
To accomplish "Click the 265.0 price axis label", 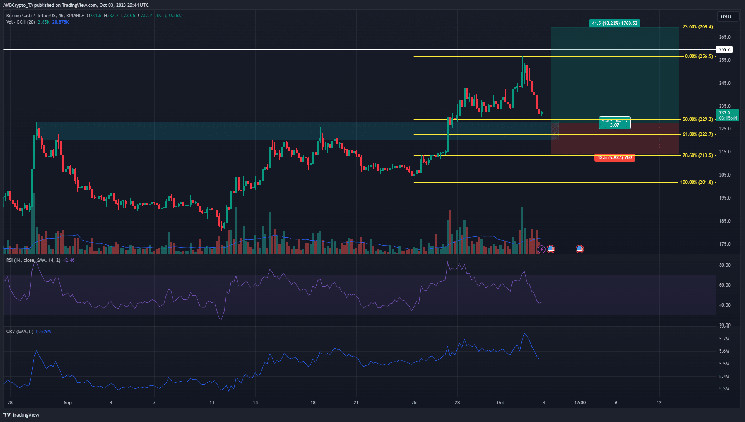I will pos(725,37).
